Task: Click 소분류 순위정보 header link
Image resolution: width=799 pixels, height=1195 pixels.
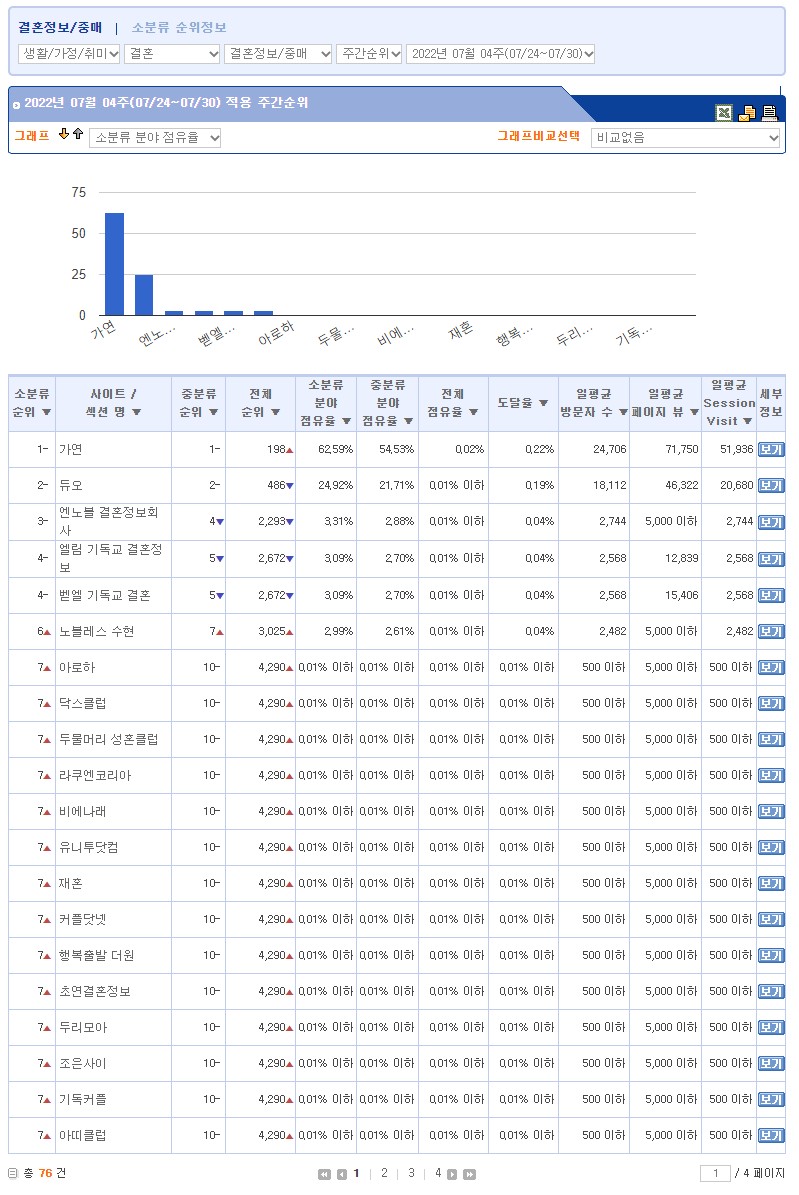Action: [x=179, y=27]
